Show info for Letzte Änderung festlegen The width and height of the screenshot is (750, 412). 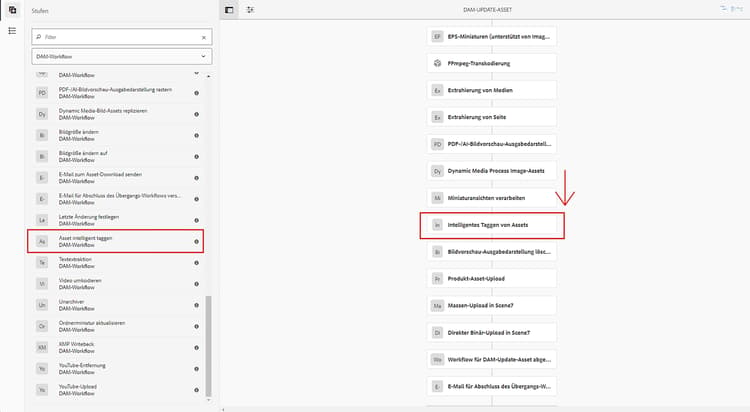coord(197,220)
